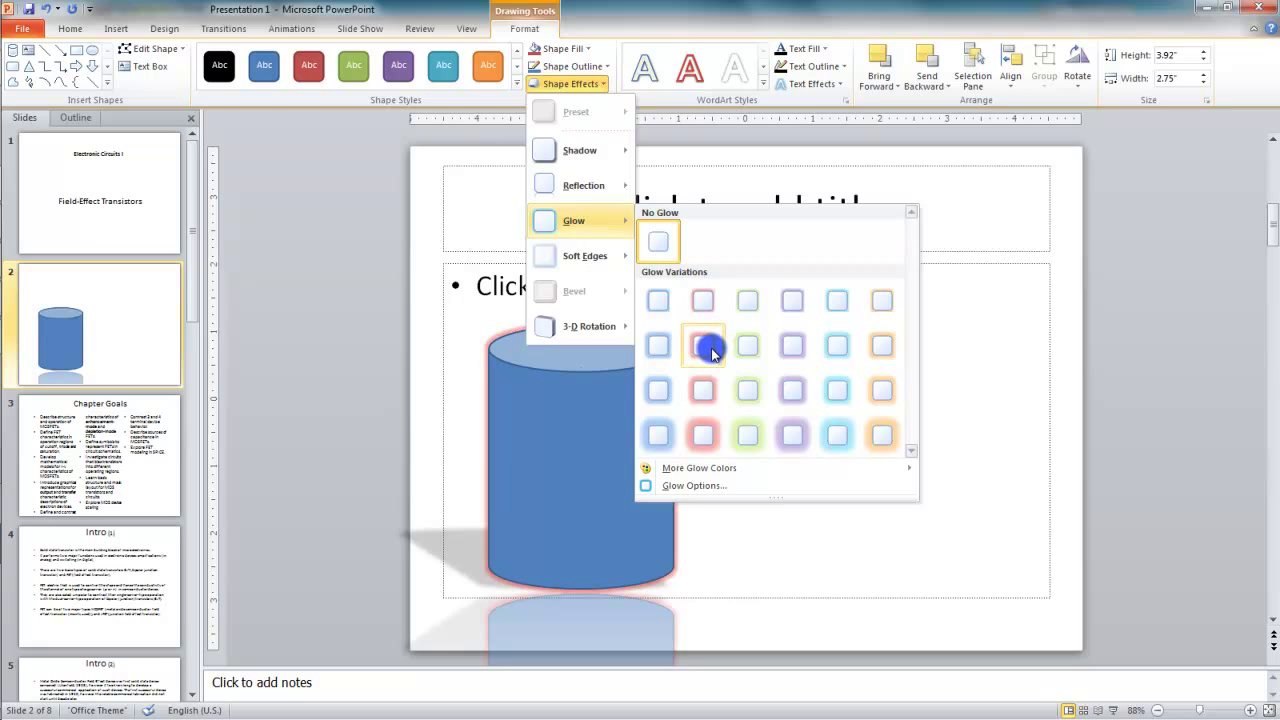Apply the last-row red glow variation
The width and height of the screenshot is (1280, 720).
click(703, 435)
